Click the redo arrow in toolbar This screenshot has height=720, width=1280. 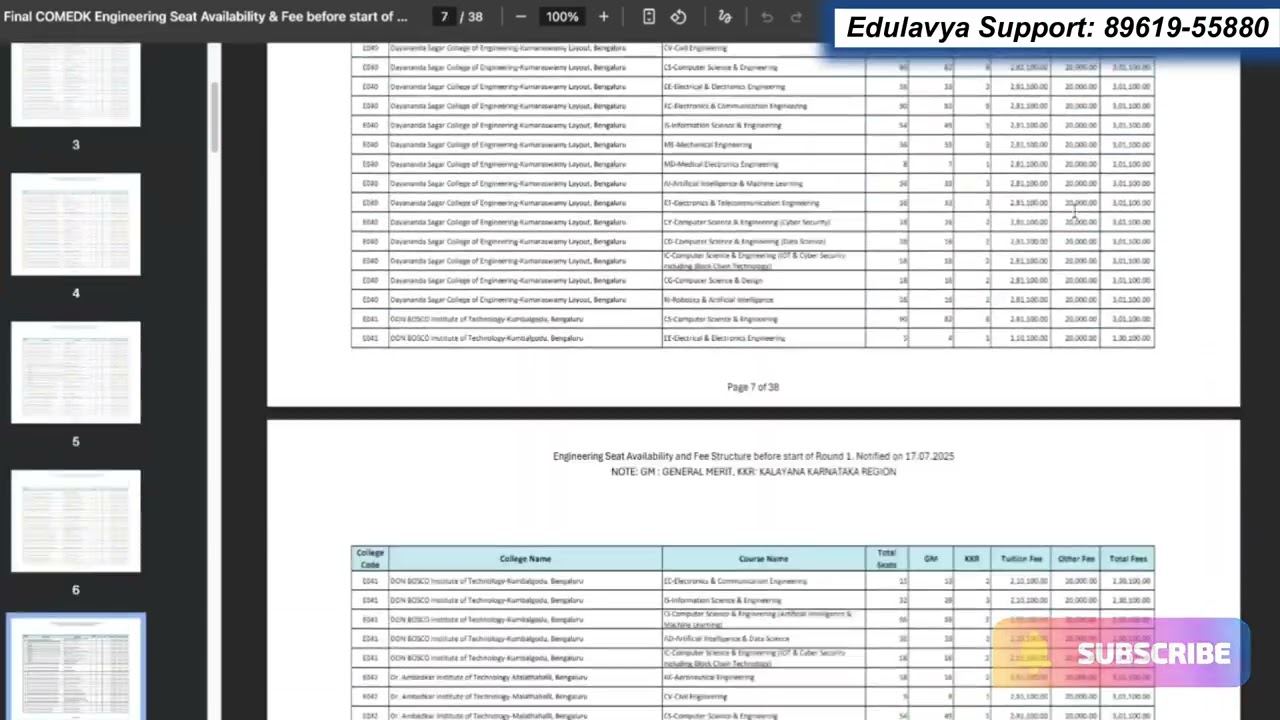click(796, 17)
